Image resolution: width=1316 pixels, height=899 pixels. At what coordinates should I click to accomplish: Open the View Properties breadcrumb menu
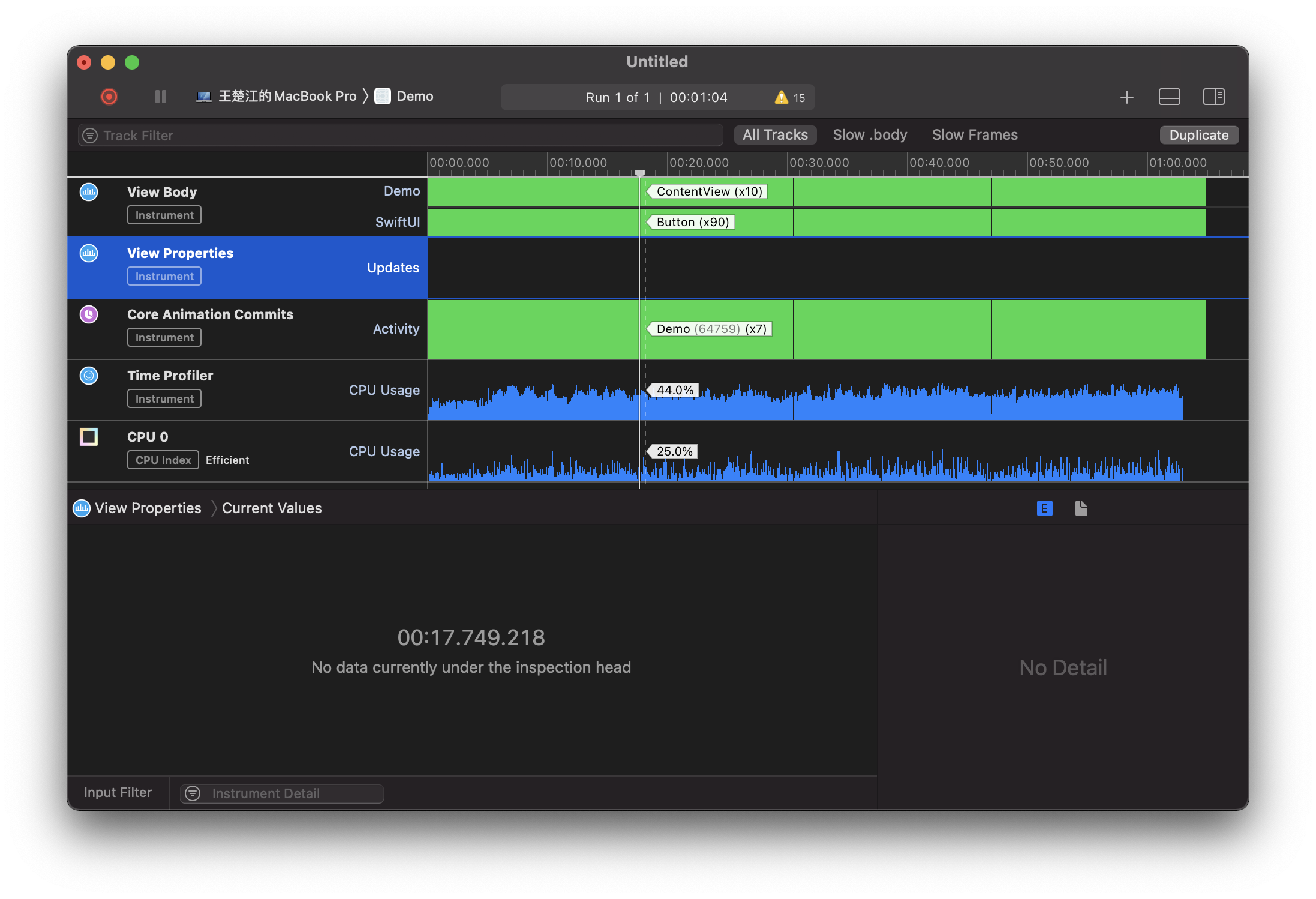click(148, 508)
